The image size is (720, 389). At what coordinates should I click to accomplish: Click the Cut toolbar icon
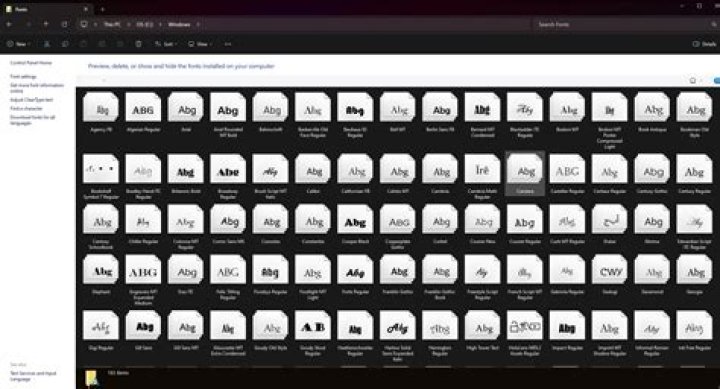coord(47,44)
